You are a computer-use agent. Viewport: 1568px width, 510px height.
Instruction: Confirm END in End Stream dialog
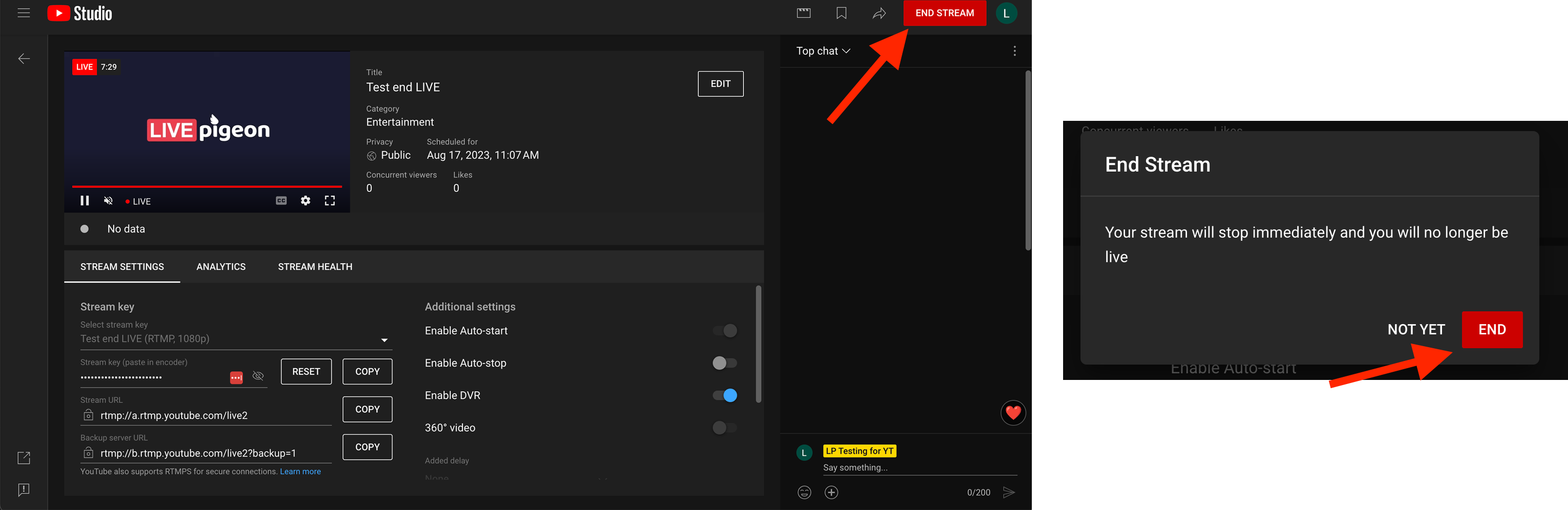(1492, 329)
